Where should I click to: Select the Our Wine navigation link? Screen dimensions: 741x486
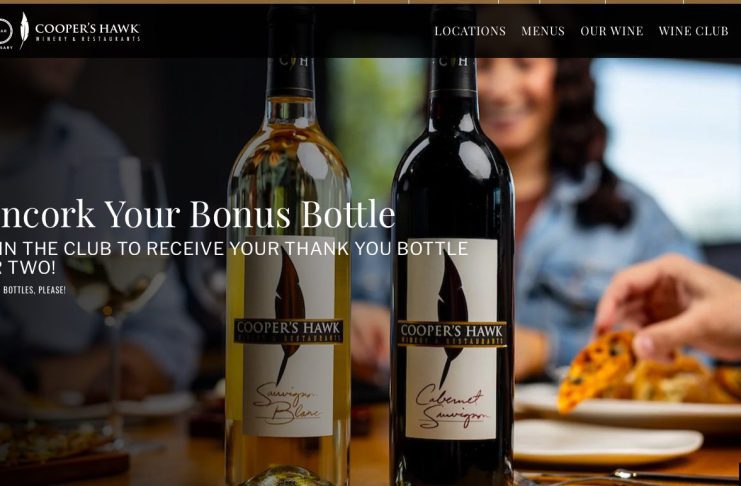(612, 31)
